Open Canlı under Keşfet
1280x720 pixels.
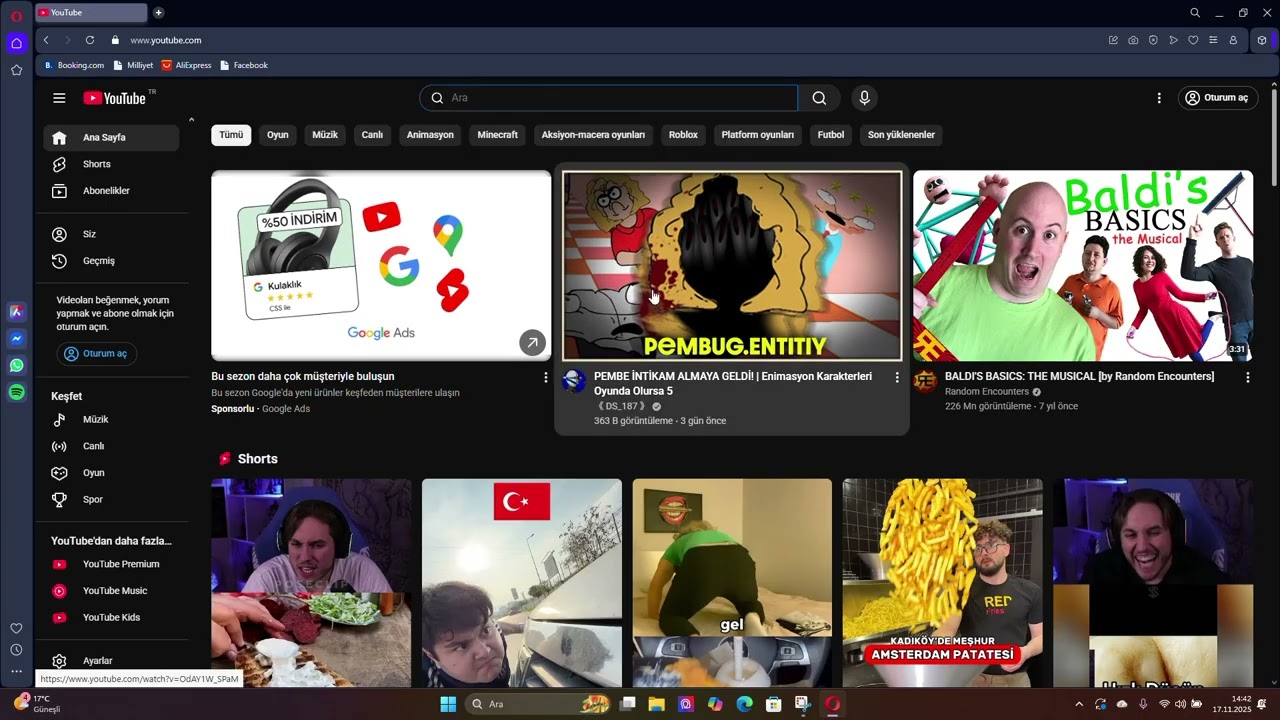click(x=111, y=446)
